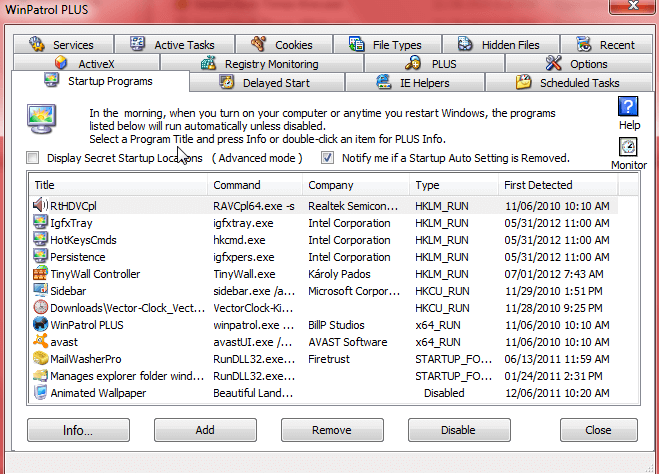The image size is (659, 474).
Task: Click the TinyWall Controller firewall icon
Action: tap(40, 273)
